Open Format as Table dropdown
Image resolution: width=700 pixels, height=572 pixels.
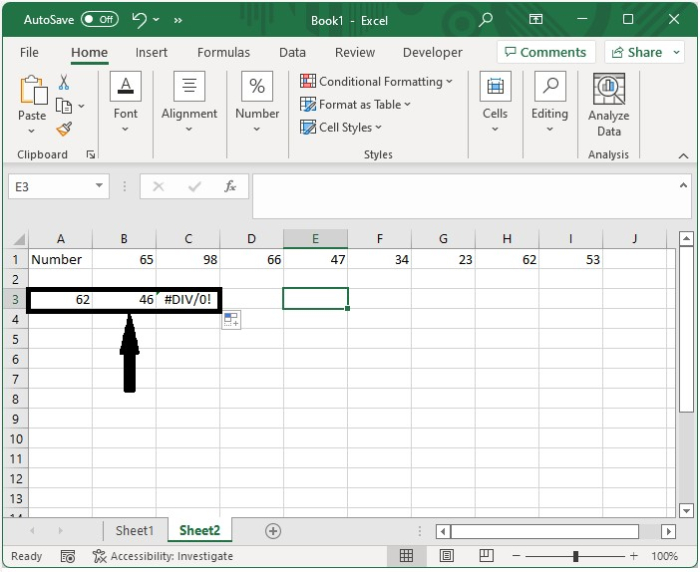[x=355, y=104]
